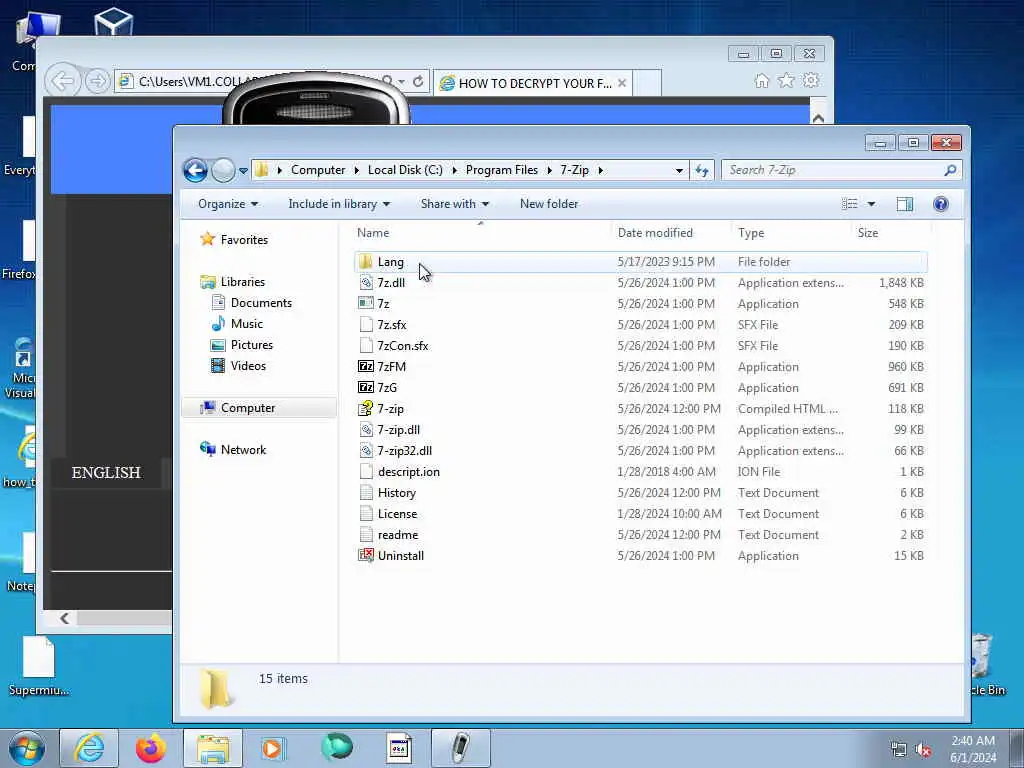1024x768 pixels.
Task: Select the Uninstall application icon
Action: [366, 556]
